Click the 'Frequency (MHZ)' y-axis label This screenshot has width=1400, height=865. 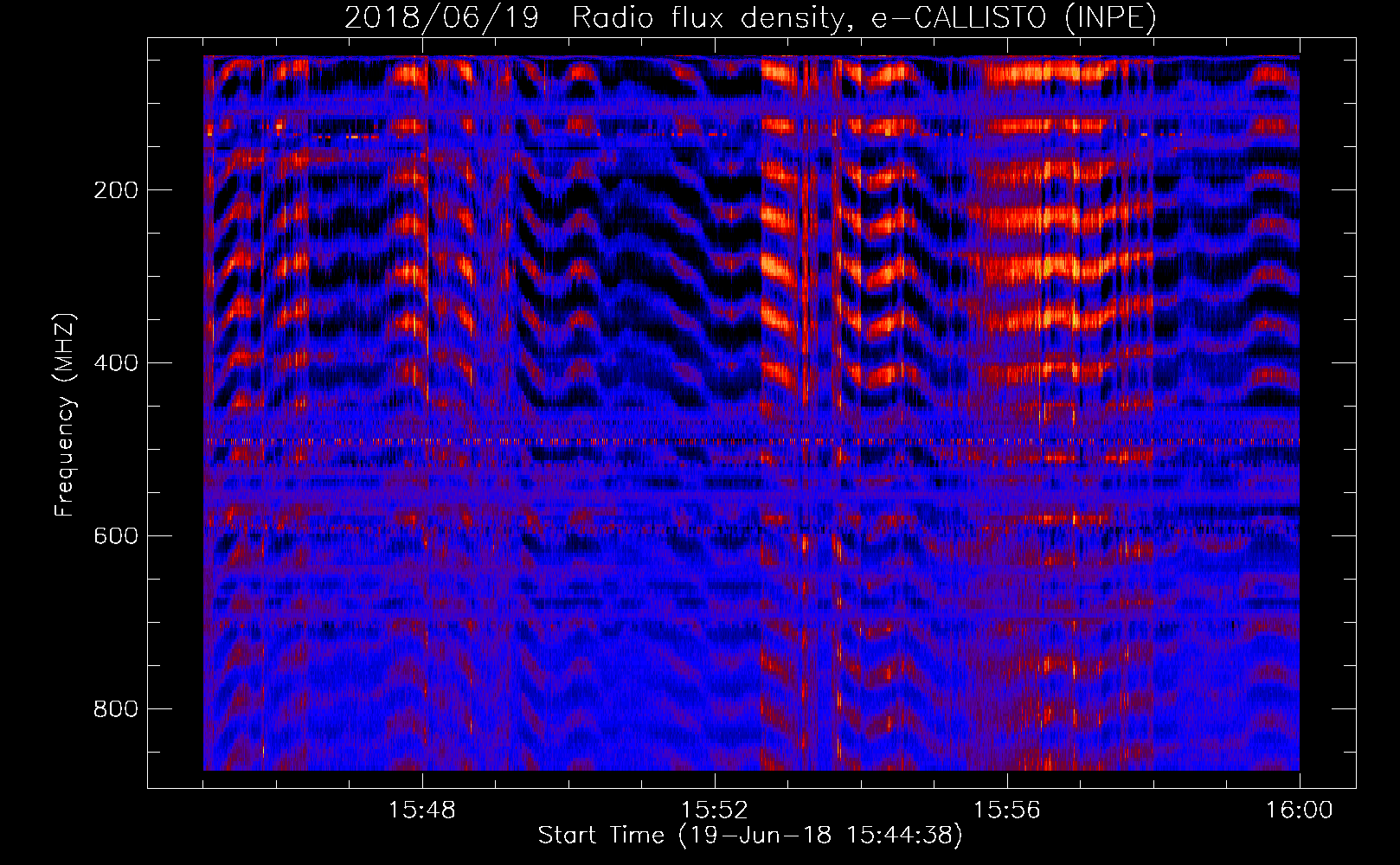click(x=64, y=415)
